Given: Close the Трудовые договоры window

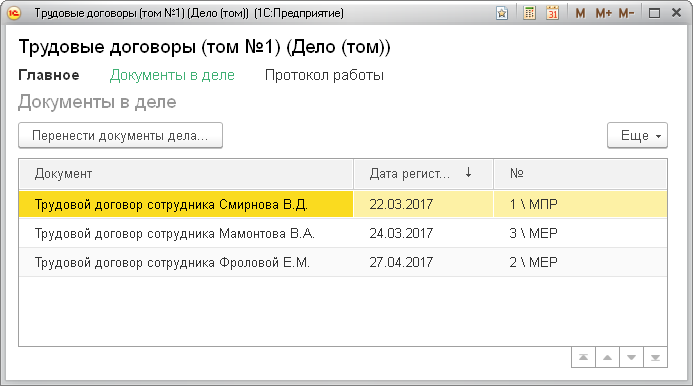Looking at the screenshot, I should pos(676,13).
